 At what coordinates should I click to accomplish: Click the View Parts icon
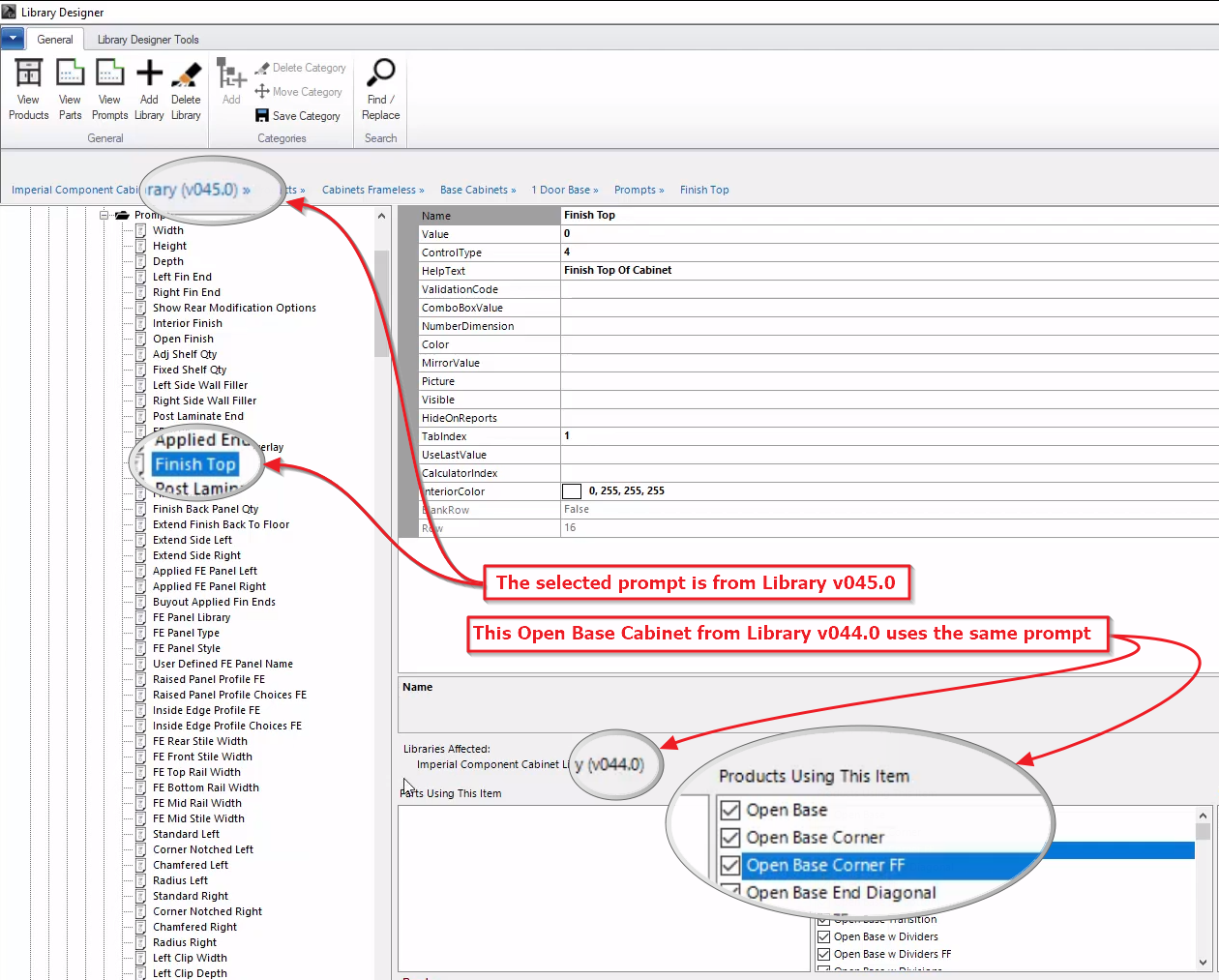pyautogui.click(x=70, y=74)
